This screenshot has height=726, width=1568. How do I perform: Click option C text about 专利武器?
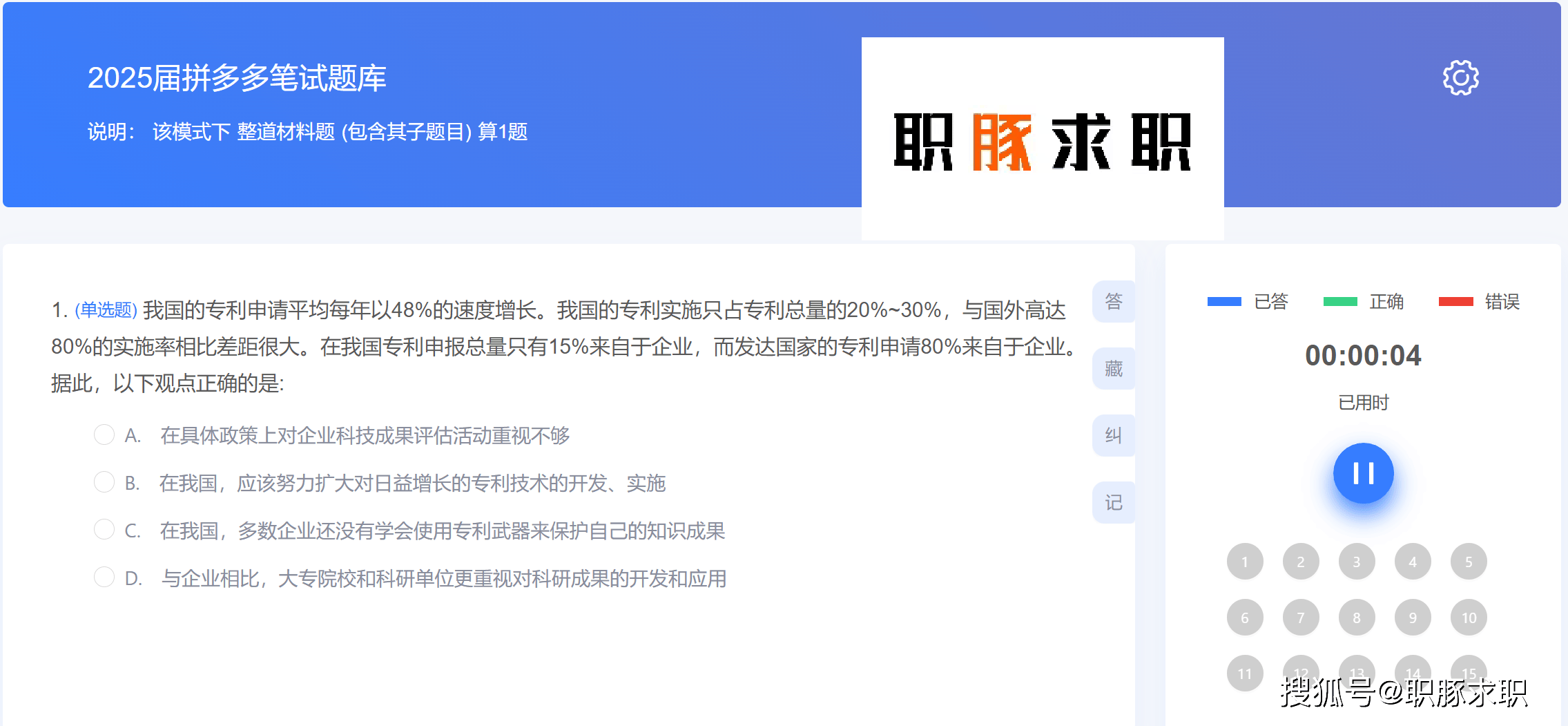pos(443,531)
